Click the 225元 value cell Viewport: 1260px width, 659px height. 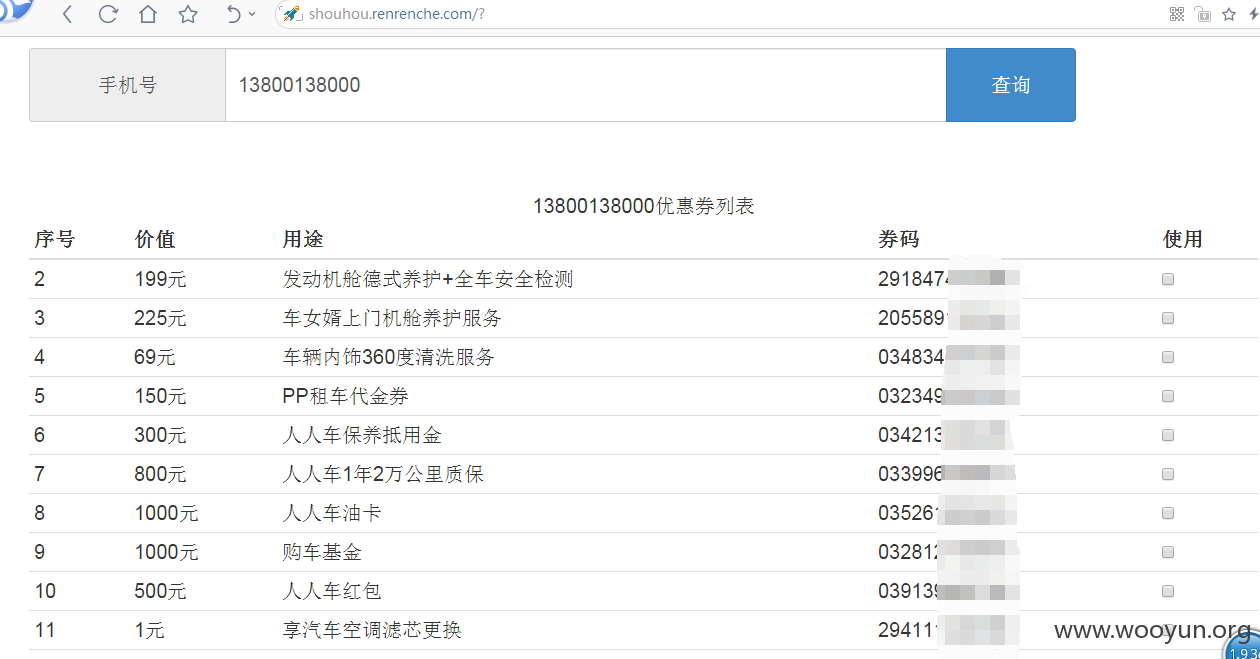160,318
